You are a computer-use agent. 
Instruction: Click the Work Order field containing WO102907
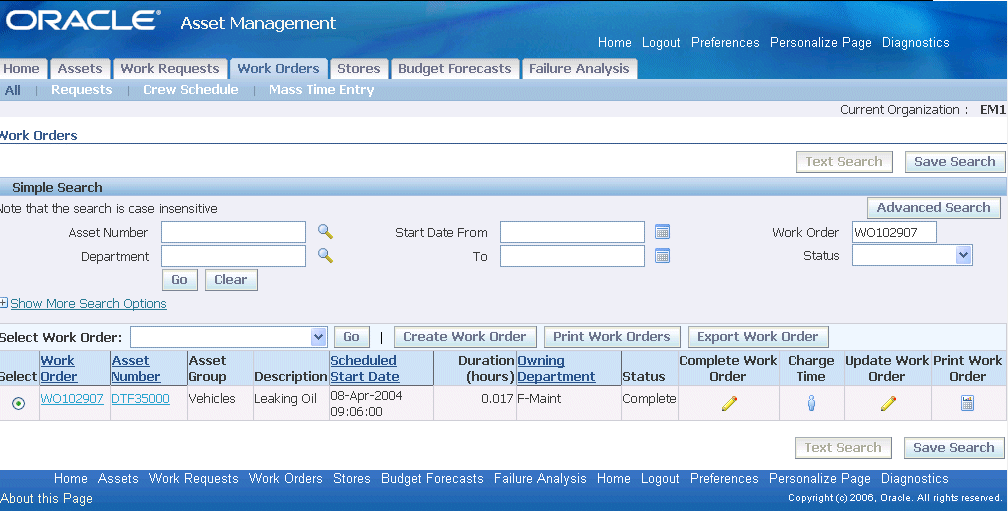click(x=894, y=232)
